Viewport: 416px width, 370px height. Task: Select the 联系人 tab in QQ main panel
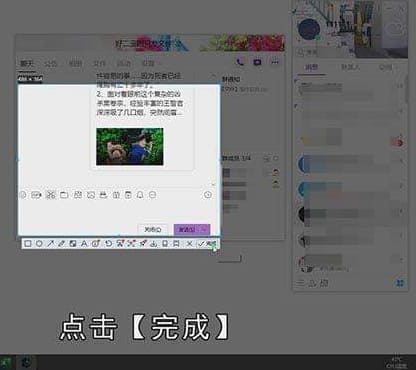(350, 67)
